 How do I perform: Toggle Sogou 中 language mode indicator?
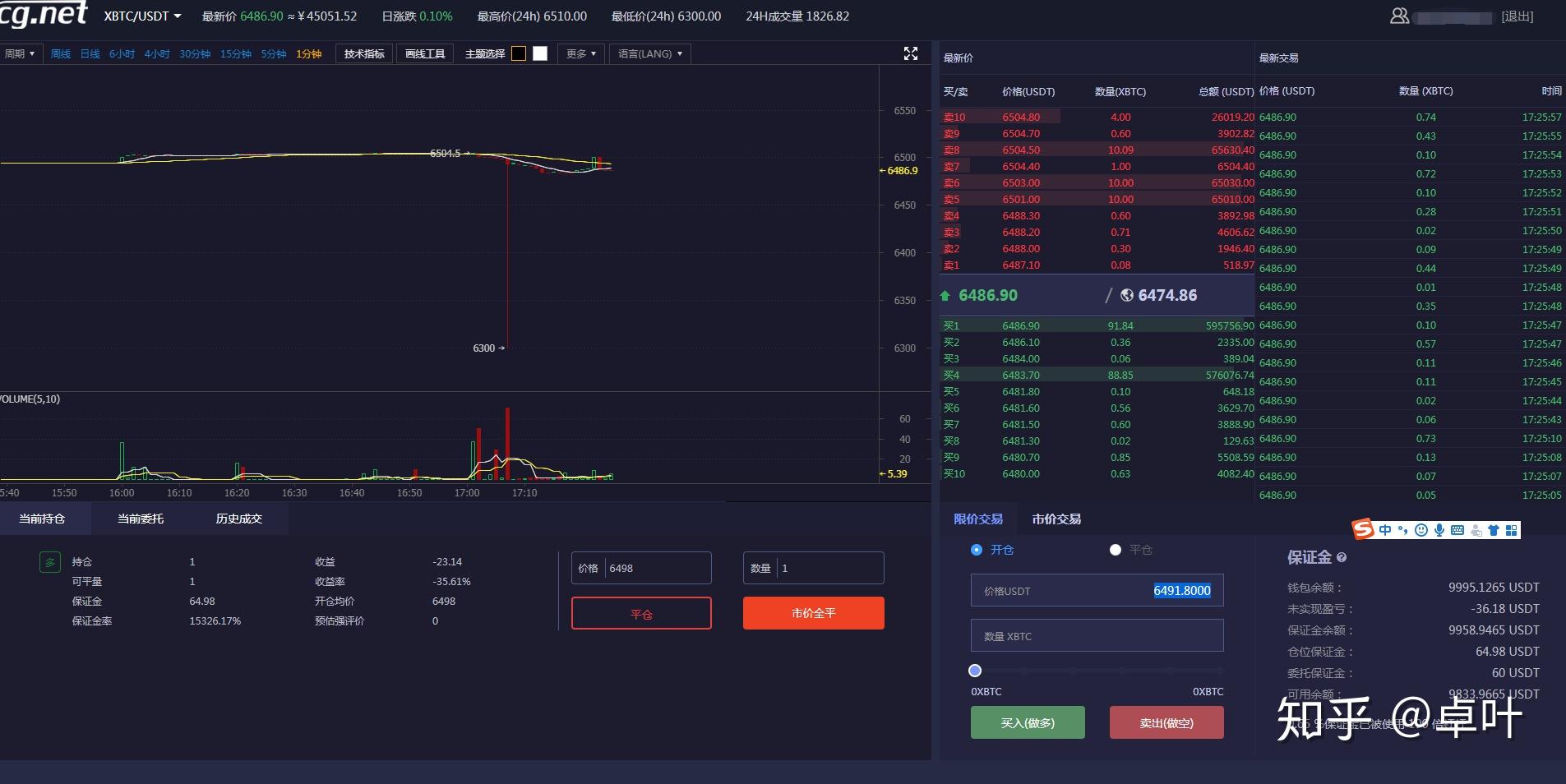pos(1385,530)
